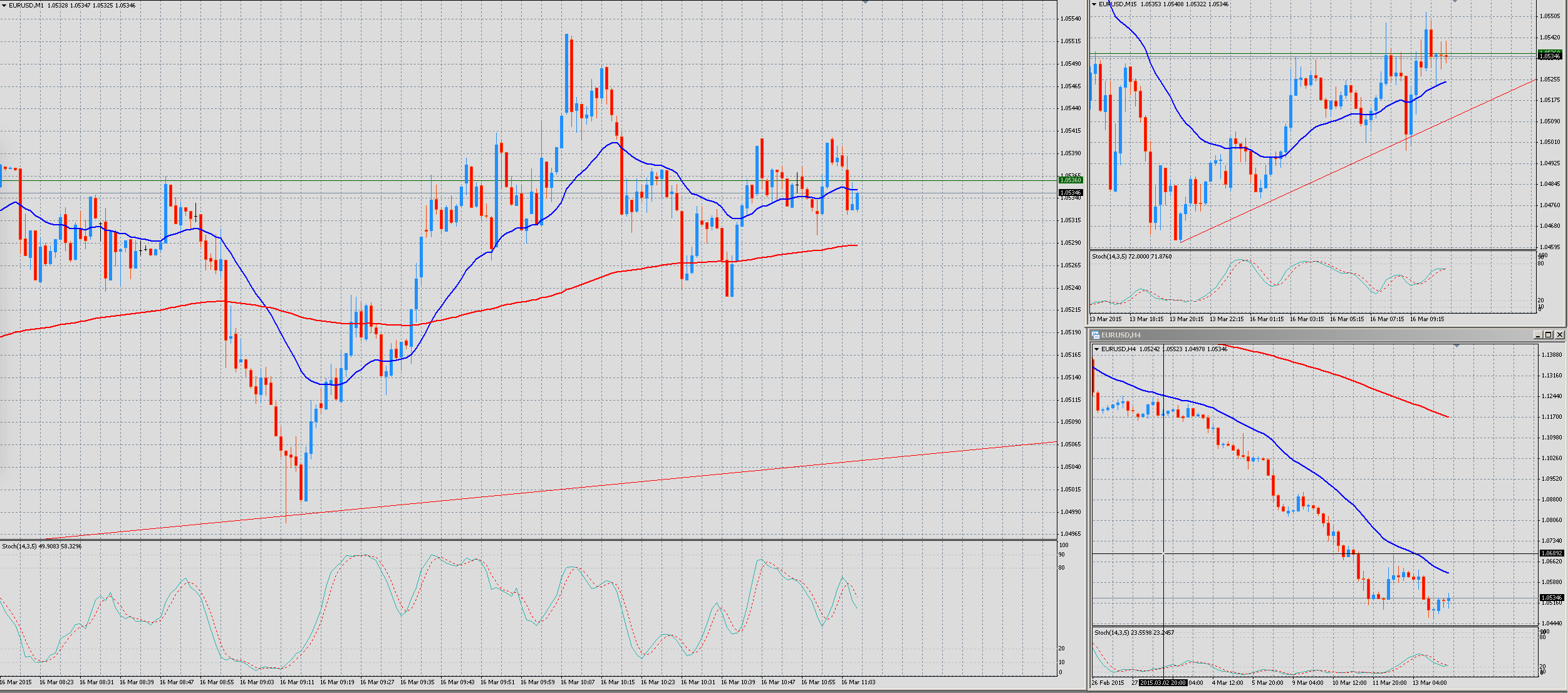The width and height of the screenshot is (1568, 693).
Task: Expand the EURUSD,H4 chart title dropdown arrow
Action: tap(1096, 349)
